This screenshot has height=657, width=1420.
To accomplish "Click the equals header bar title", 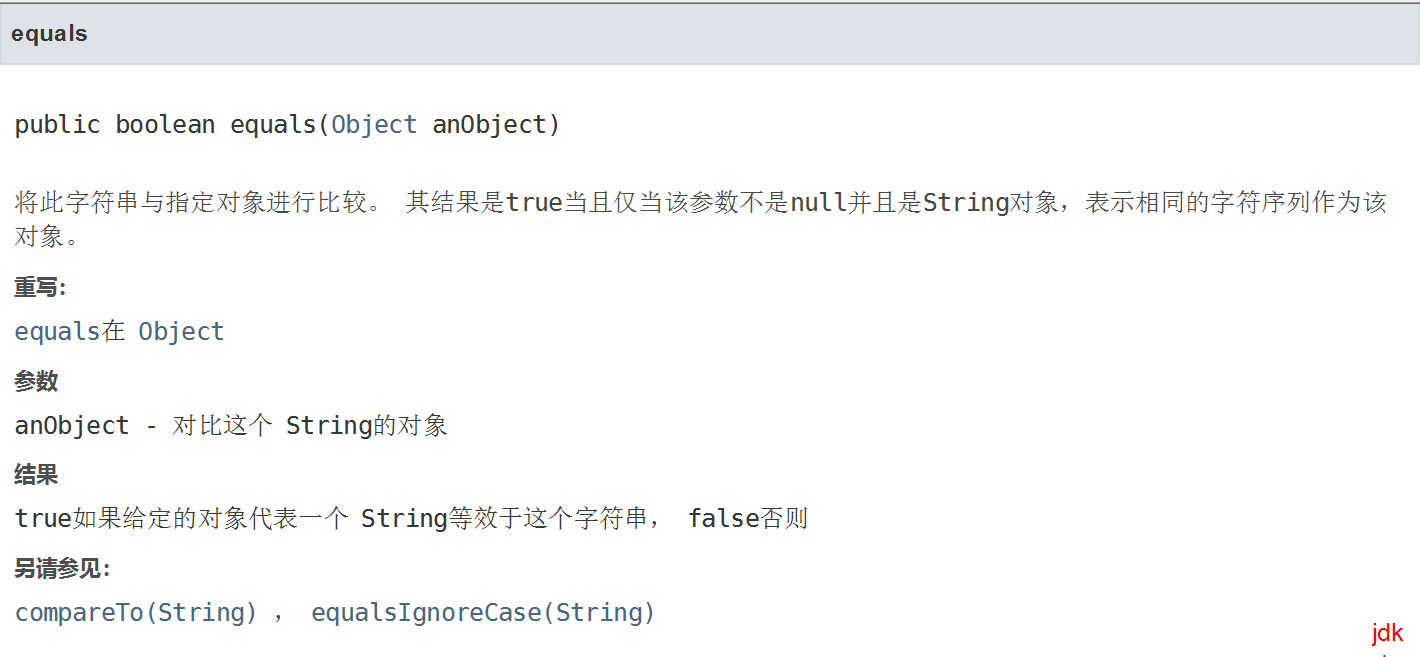I will [x=49, y=33].
